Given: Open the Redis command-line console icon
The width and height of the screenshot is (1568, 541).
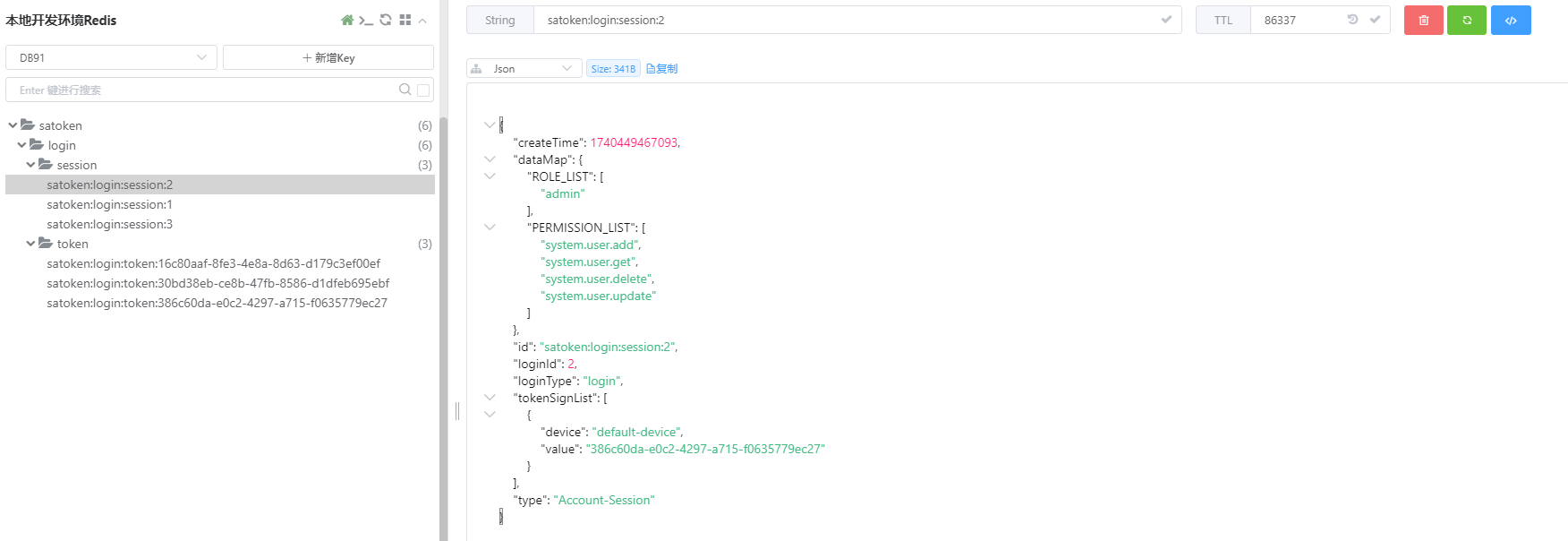Looking at the screenshot, I should [x=366, y=20].
